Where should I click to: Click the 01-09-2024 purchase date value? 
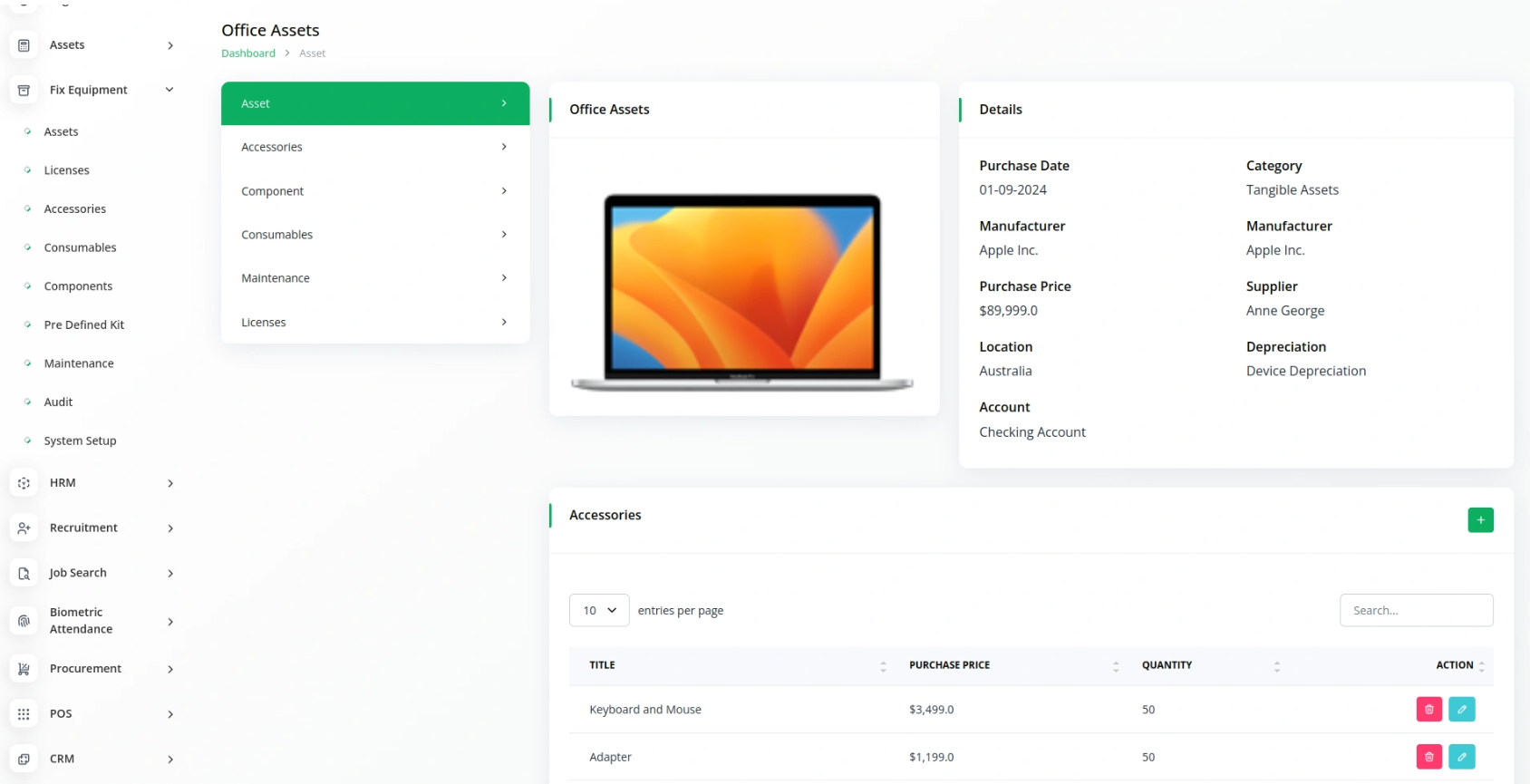1012,190
